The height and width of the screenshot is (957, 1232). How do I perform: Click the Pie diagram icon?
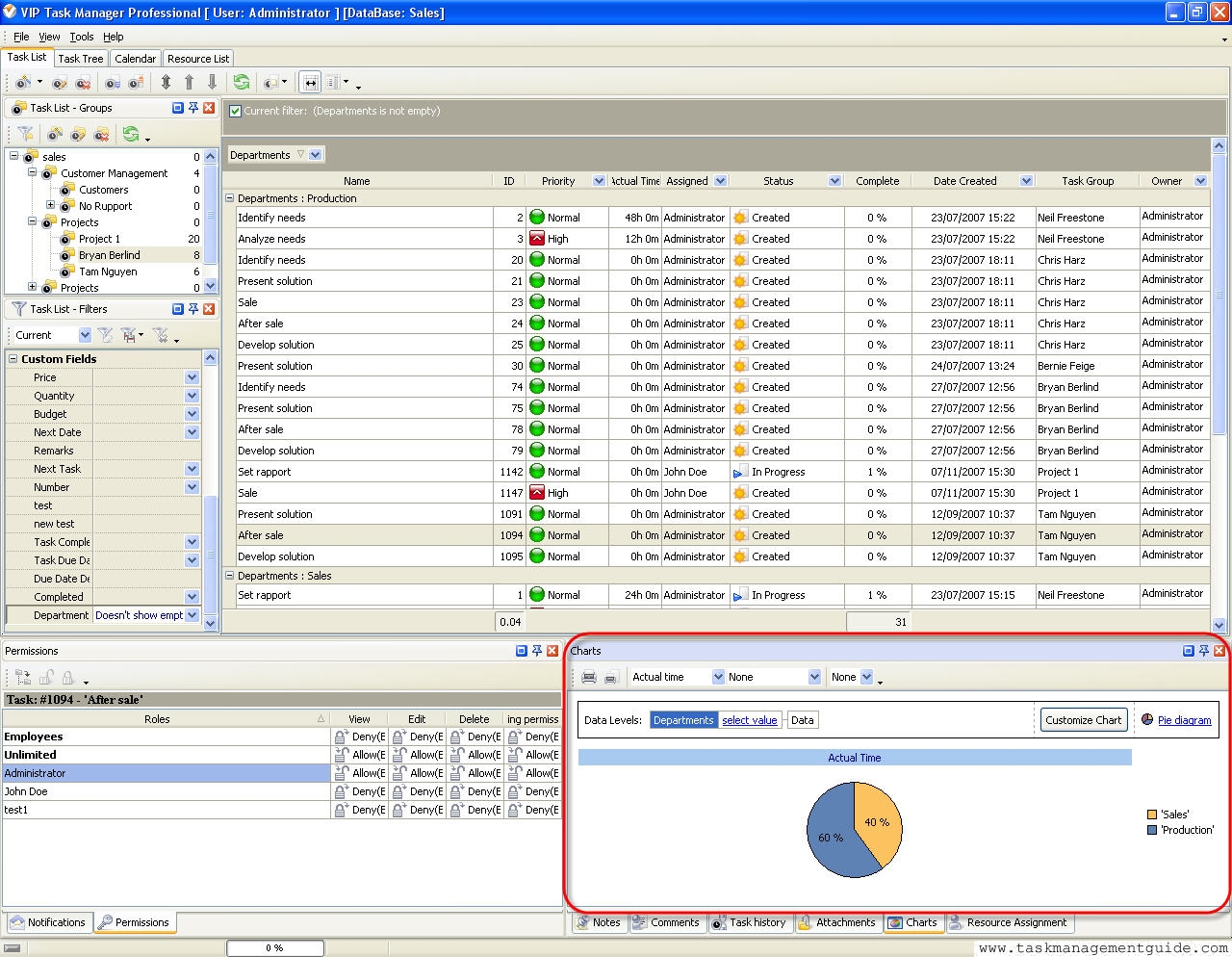point(1147,719)
